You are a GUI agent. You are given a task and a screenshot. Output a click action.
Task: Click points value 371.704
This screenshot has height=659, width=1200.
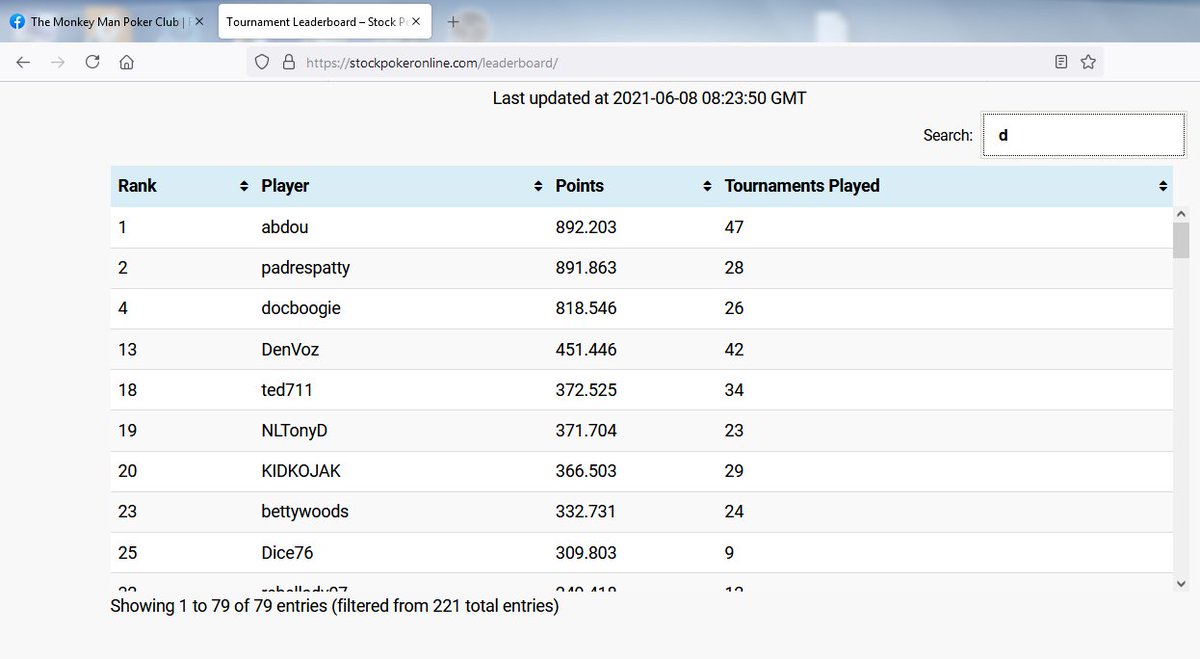coord(586,430)
